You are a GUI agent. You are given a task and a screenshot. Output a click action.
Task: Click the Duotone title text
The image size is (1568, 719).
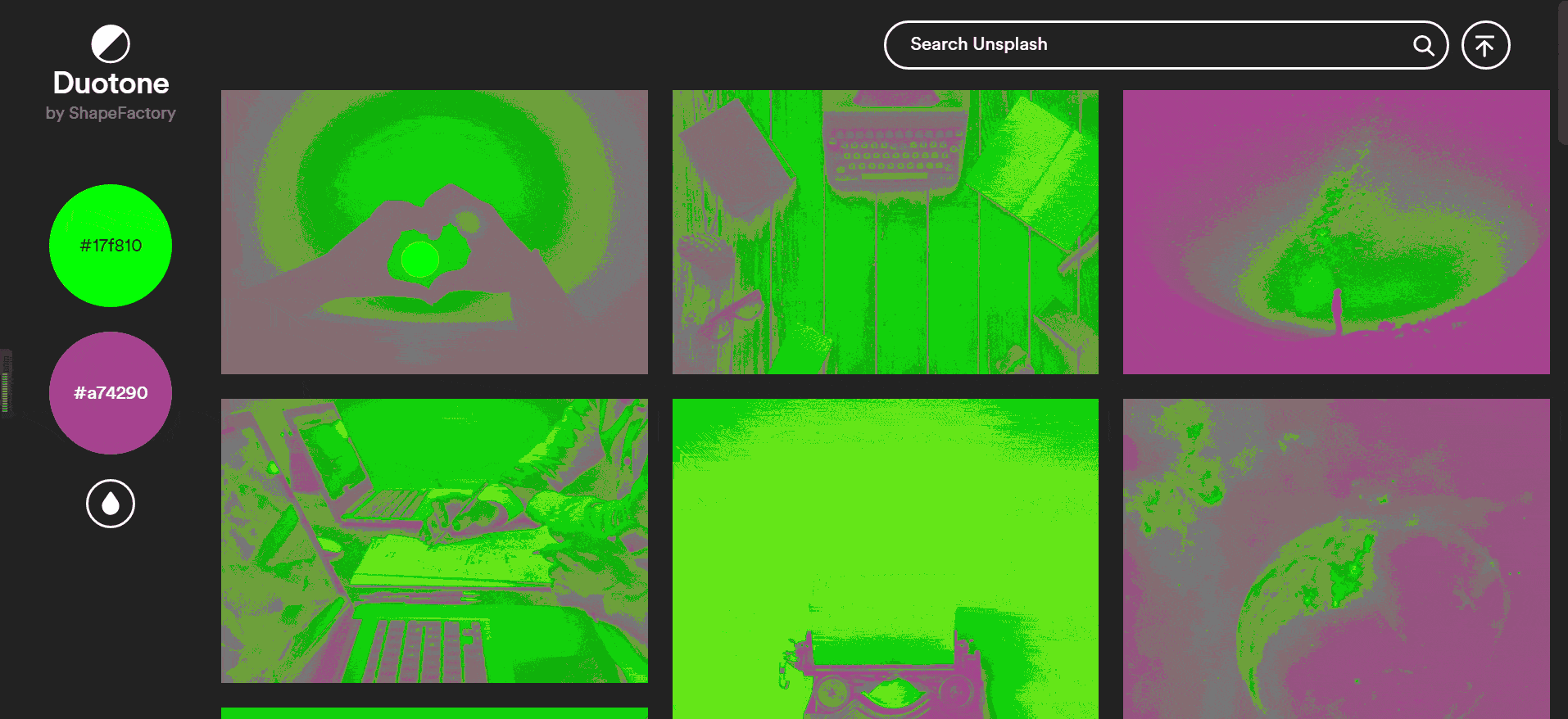point(111,84)
